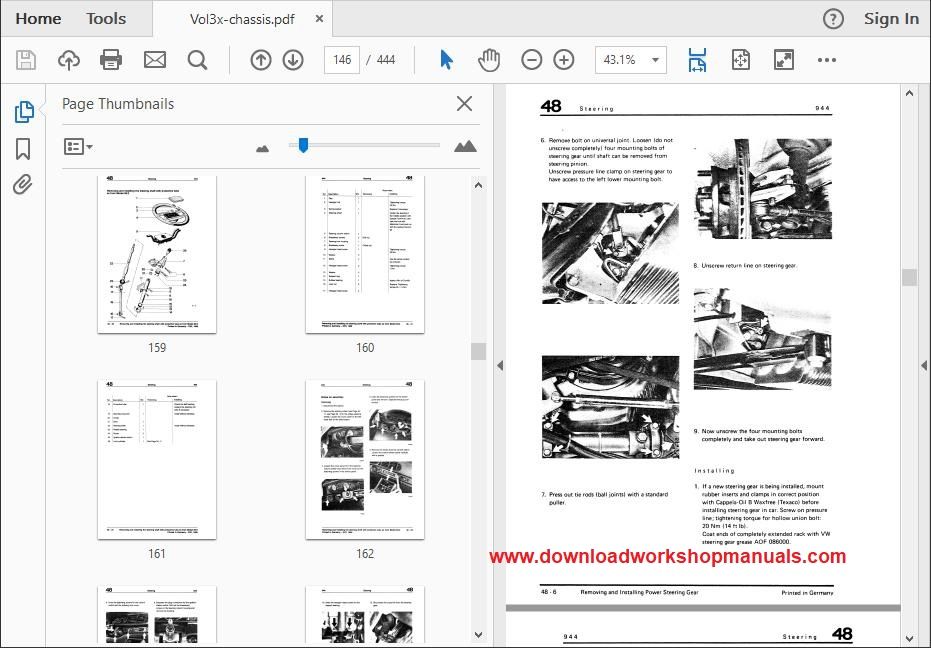Zoom in with plus icon
Viewport: 931px width, 648px height.
pyautogui.click(x=563, y=60)
